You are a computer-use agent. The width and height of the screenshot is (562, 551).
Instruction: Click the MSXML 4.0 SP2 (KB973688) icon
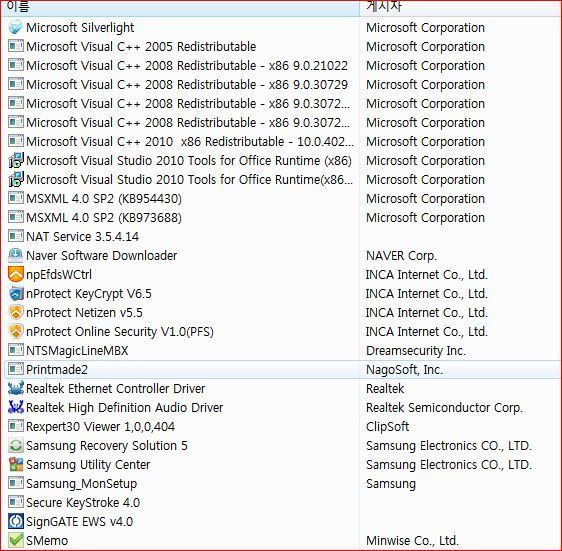pos(16,217)
